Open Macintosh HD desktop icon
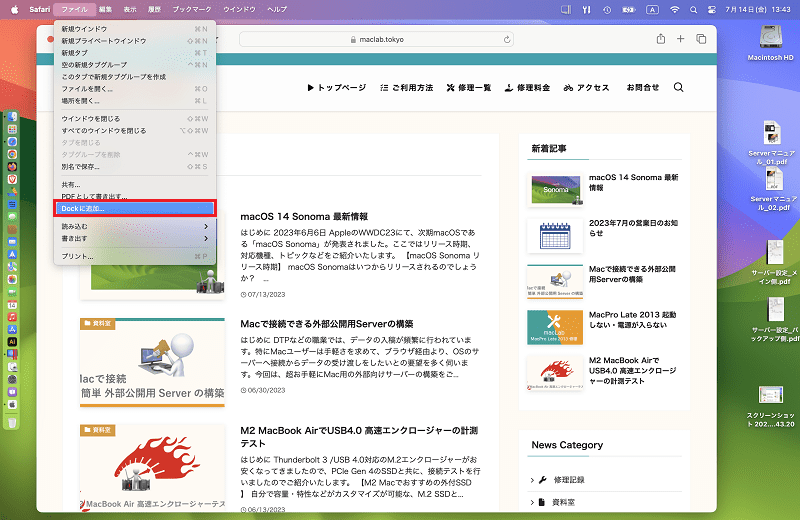This screenshot has width=800, height=520. pyautogui.click(x=770, y=43)
